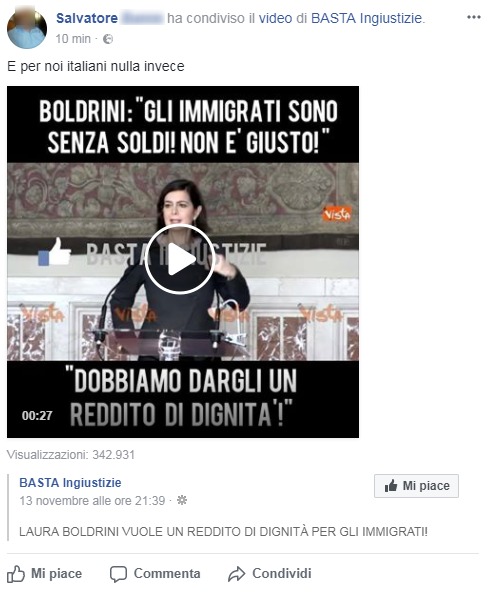
Task: Click the gear icon next to original post date
Action: (182, 500)
